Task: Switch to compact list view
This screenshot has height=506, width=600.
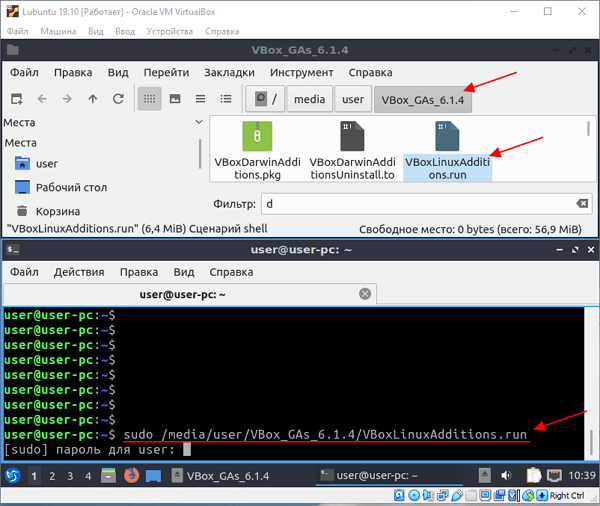Action: point(201,99)
